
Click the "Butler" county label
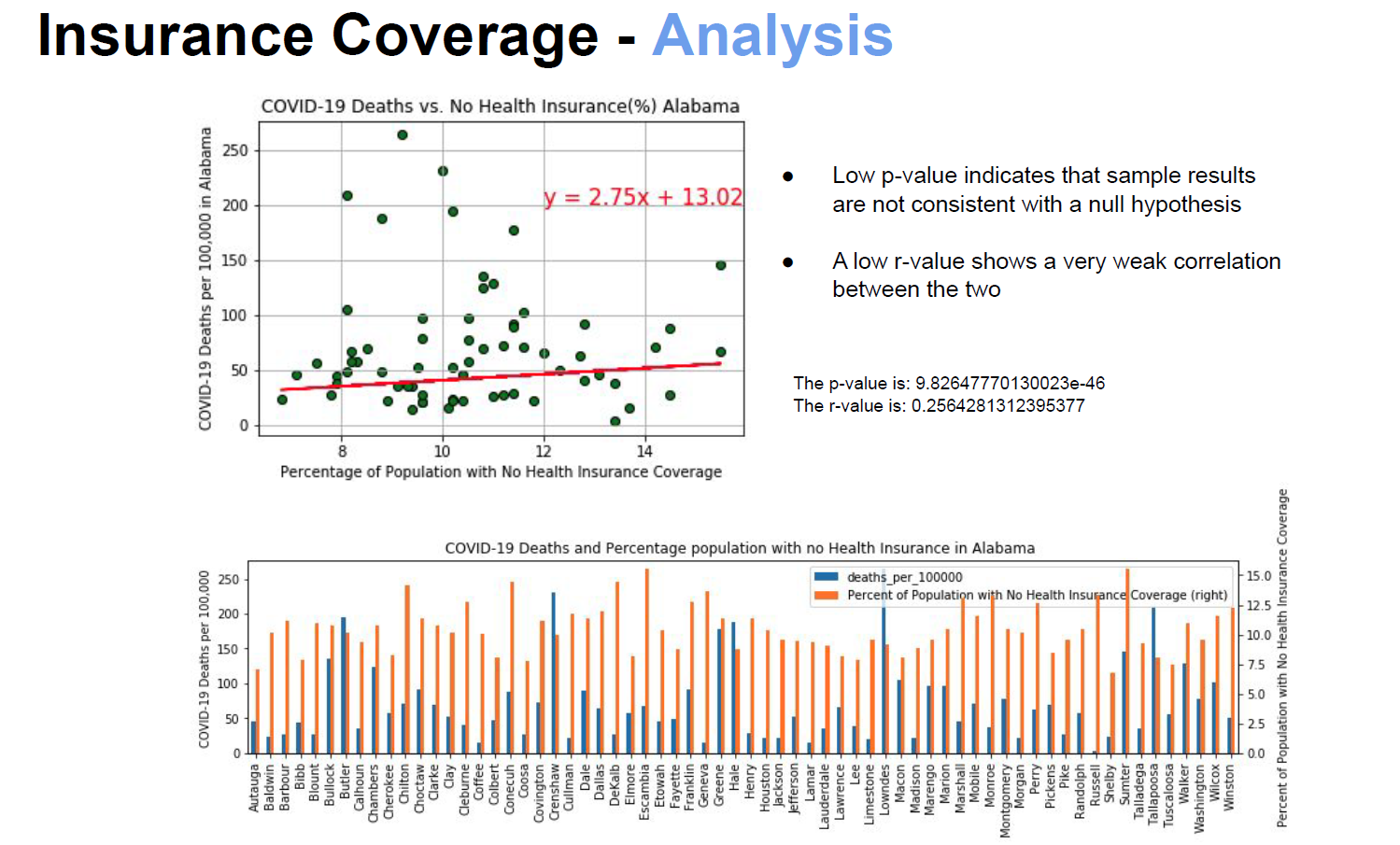point(344,782)
